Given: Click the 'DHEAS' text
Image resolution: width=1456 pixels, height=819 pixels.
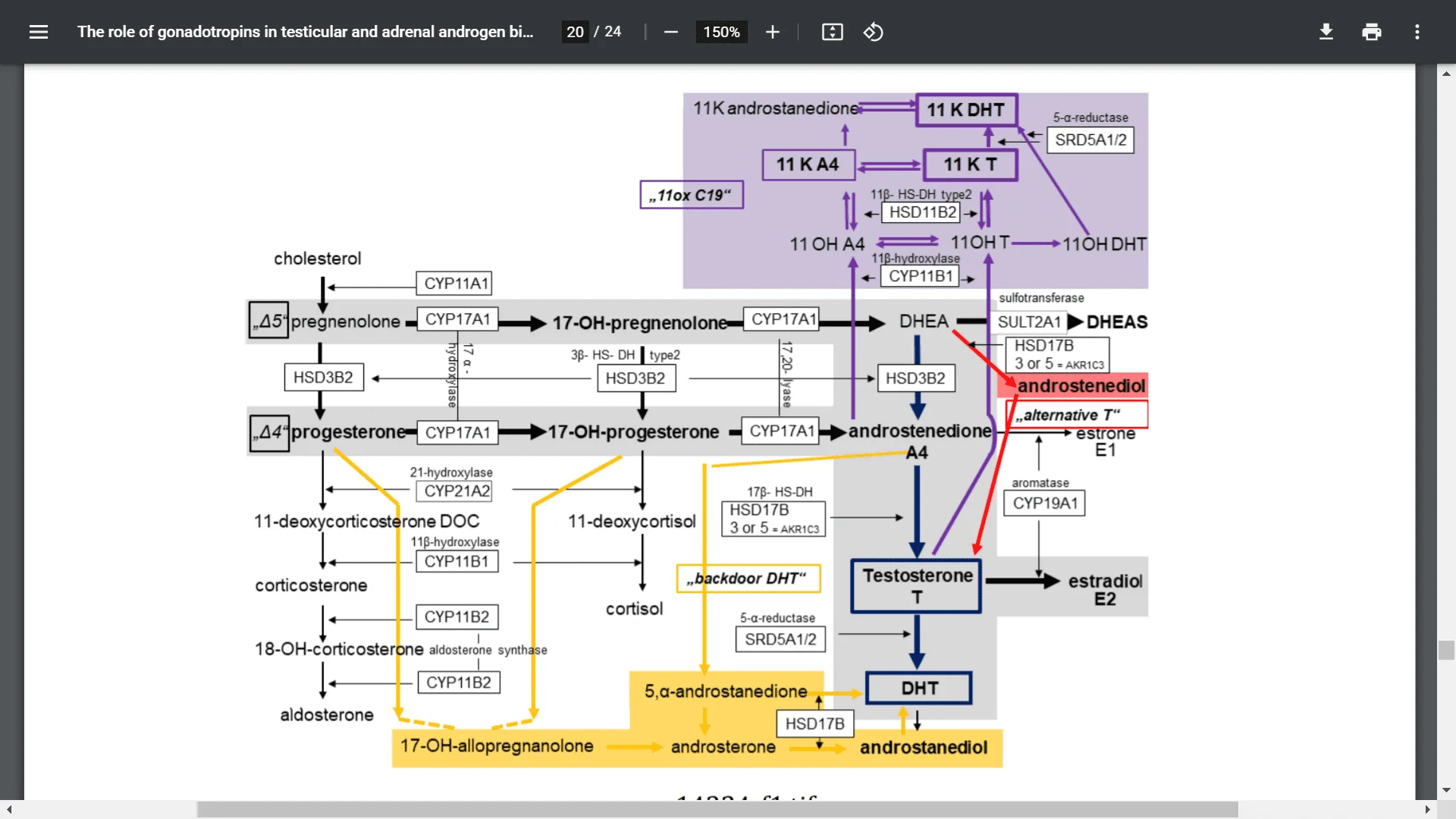Looking at the screenshot, I should 1116,322.
